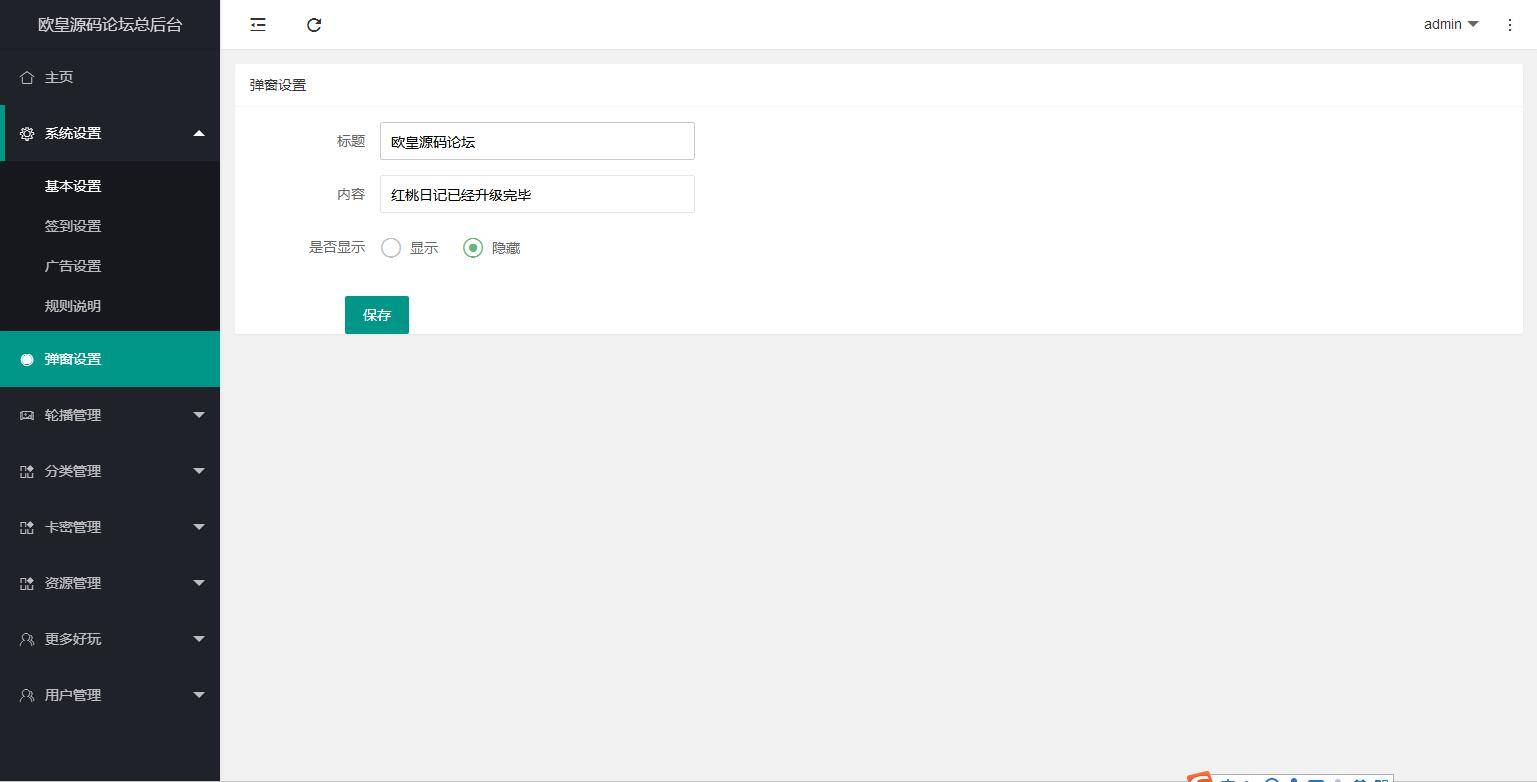Toggle the display option to 显示

click(391, 247)
